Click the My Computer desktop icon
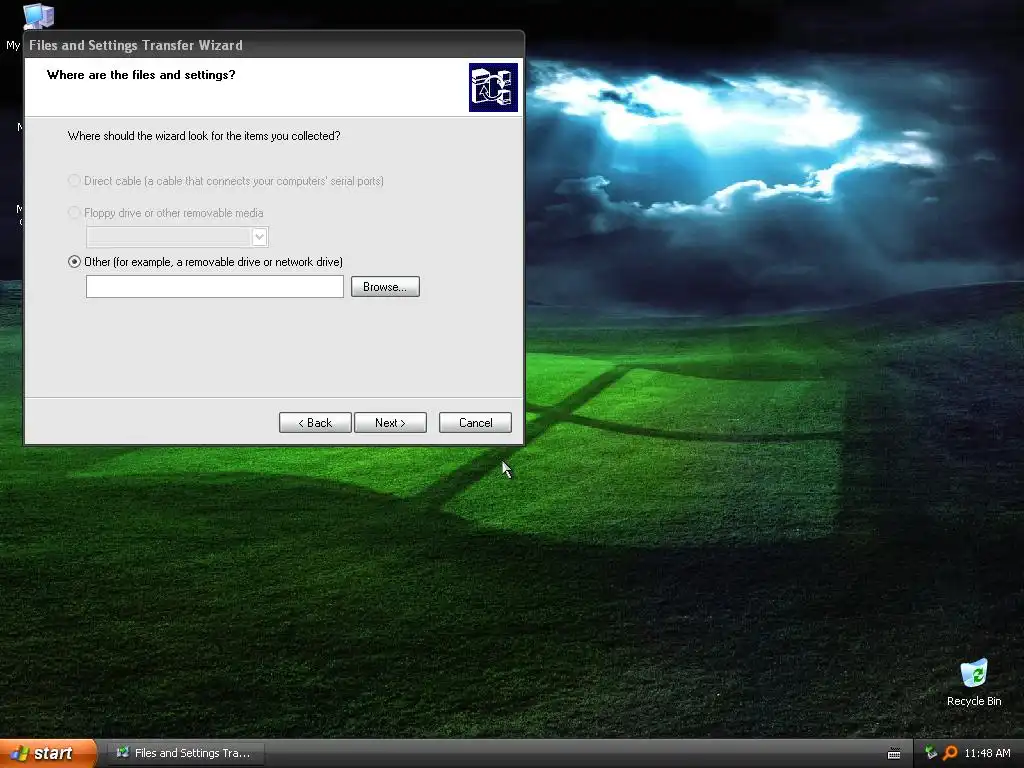1024x768 pixels. [x=37, y=16]
